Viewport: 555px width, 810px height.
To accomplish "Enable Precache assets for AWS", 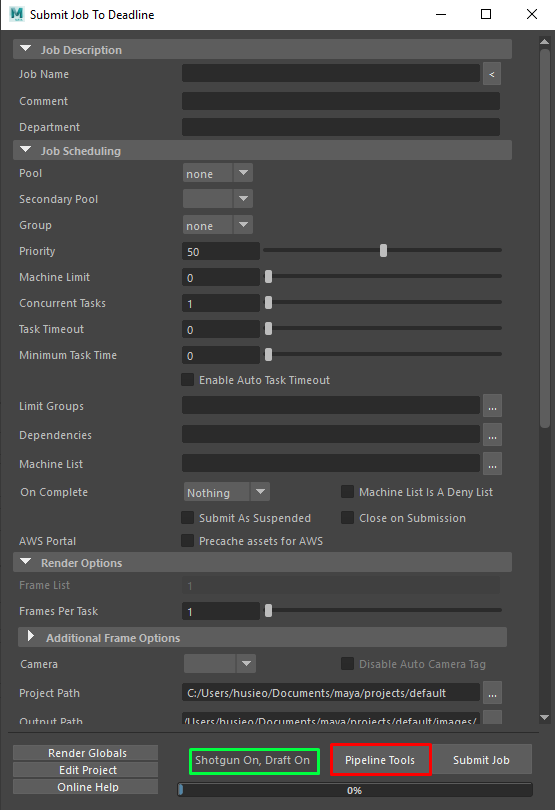I will tap(188, 541).
